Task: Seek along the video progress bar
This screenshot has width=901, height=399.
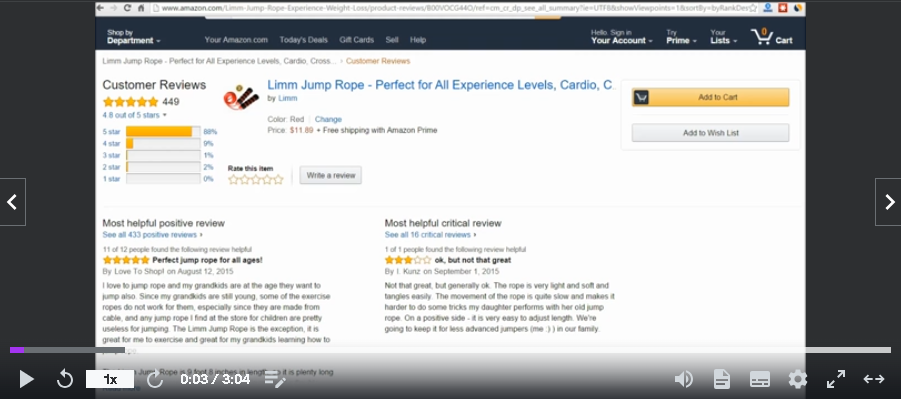Action: pyautogui.click(x=450, y=350)
